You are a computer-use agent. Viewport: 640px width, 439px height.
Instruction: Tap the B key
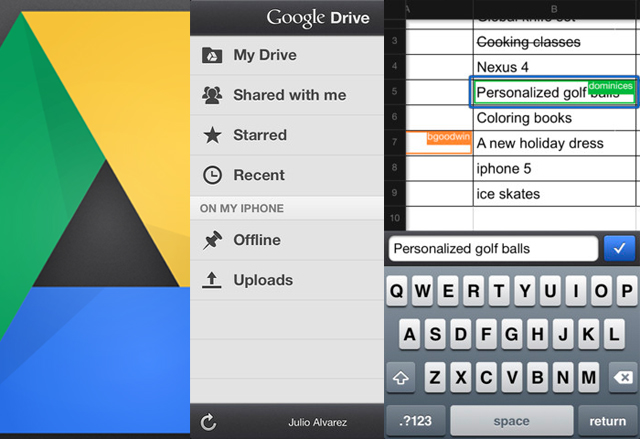tap(537, 377)
